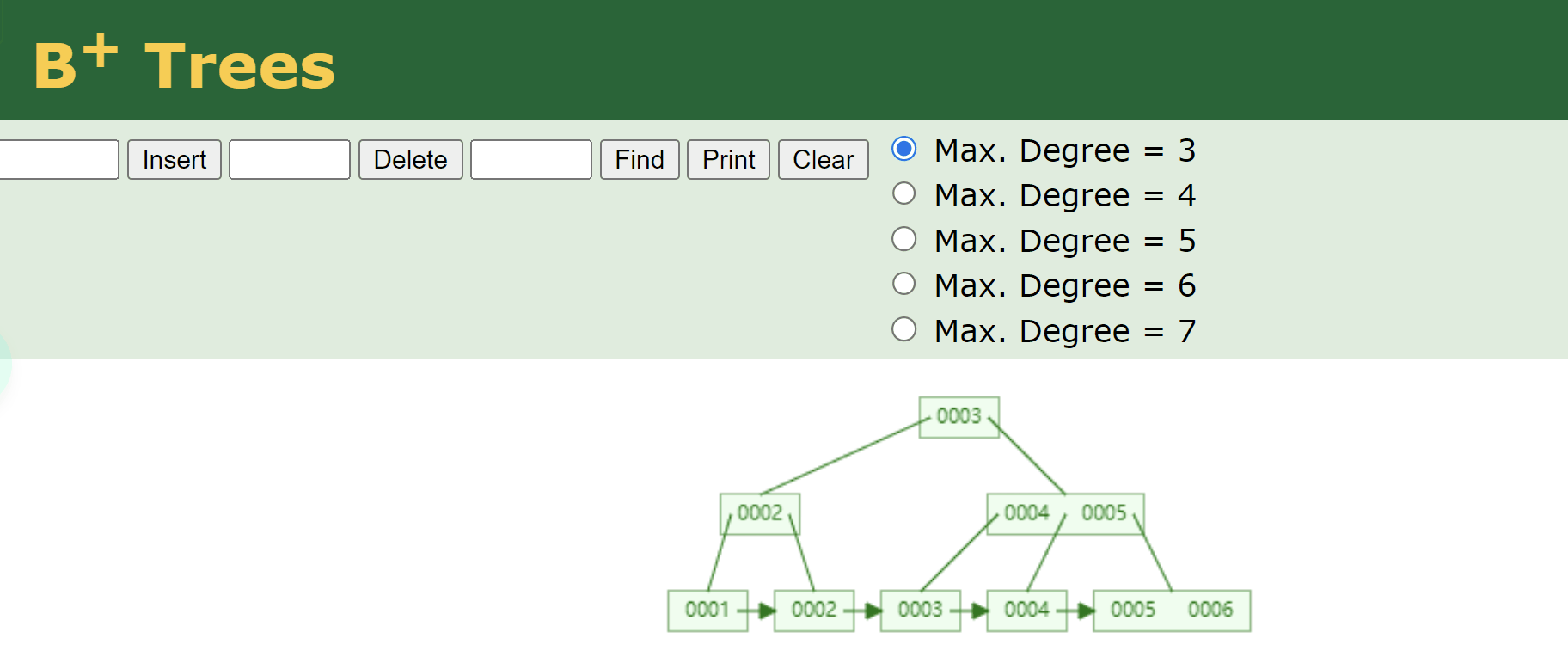Clear the tree with Clear button
The height and width of the screenshot is (669, 1568).
(x=823, y=160)
